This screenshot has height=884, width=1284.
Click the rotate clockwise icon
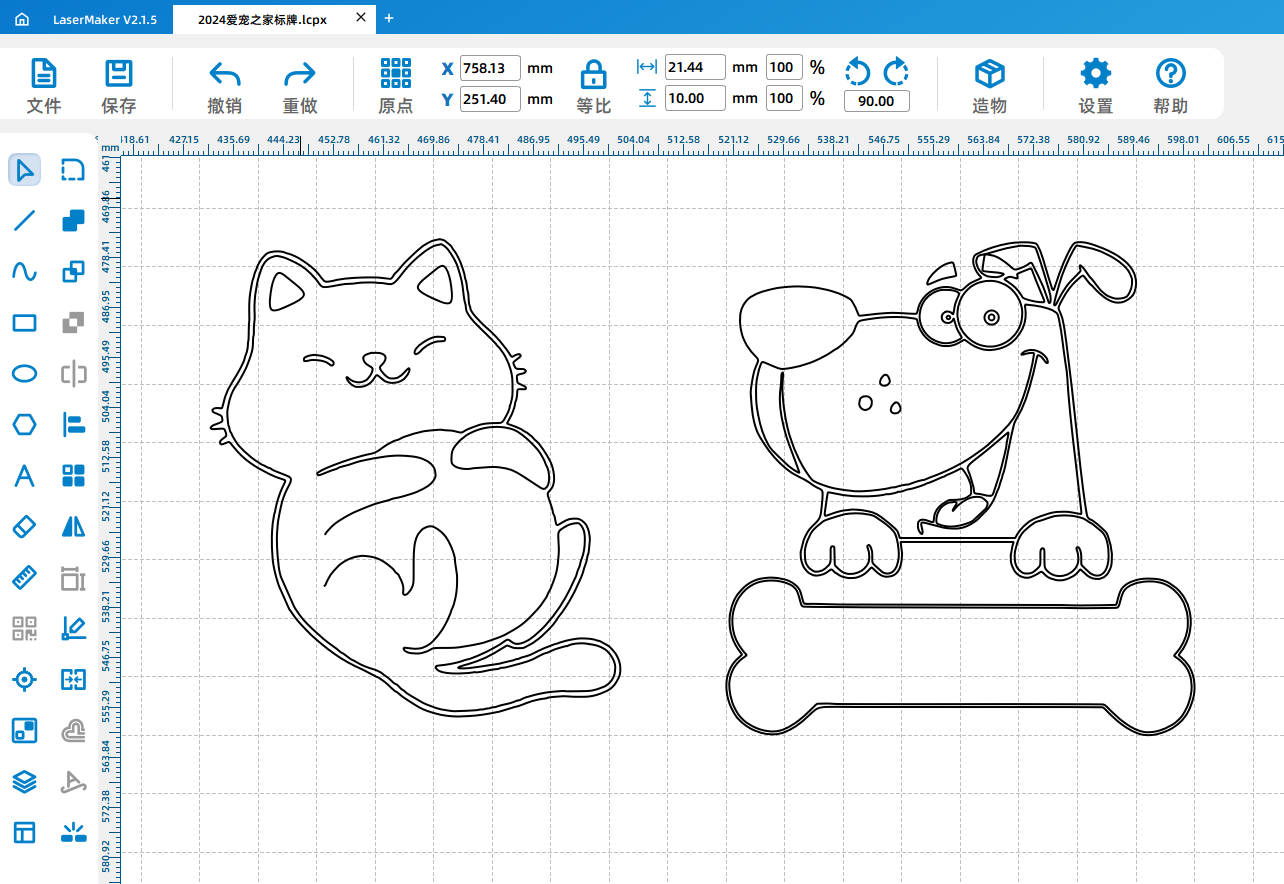click(896, 72)
